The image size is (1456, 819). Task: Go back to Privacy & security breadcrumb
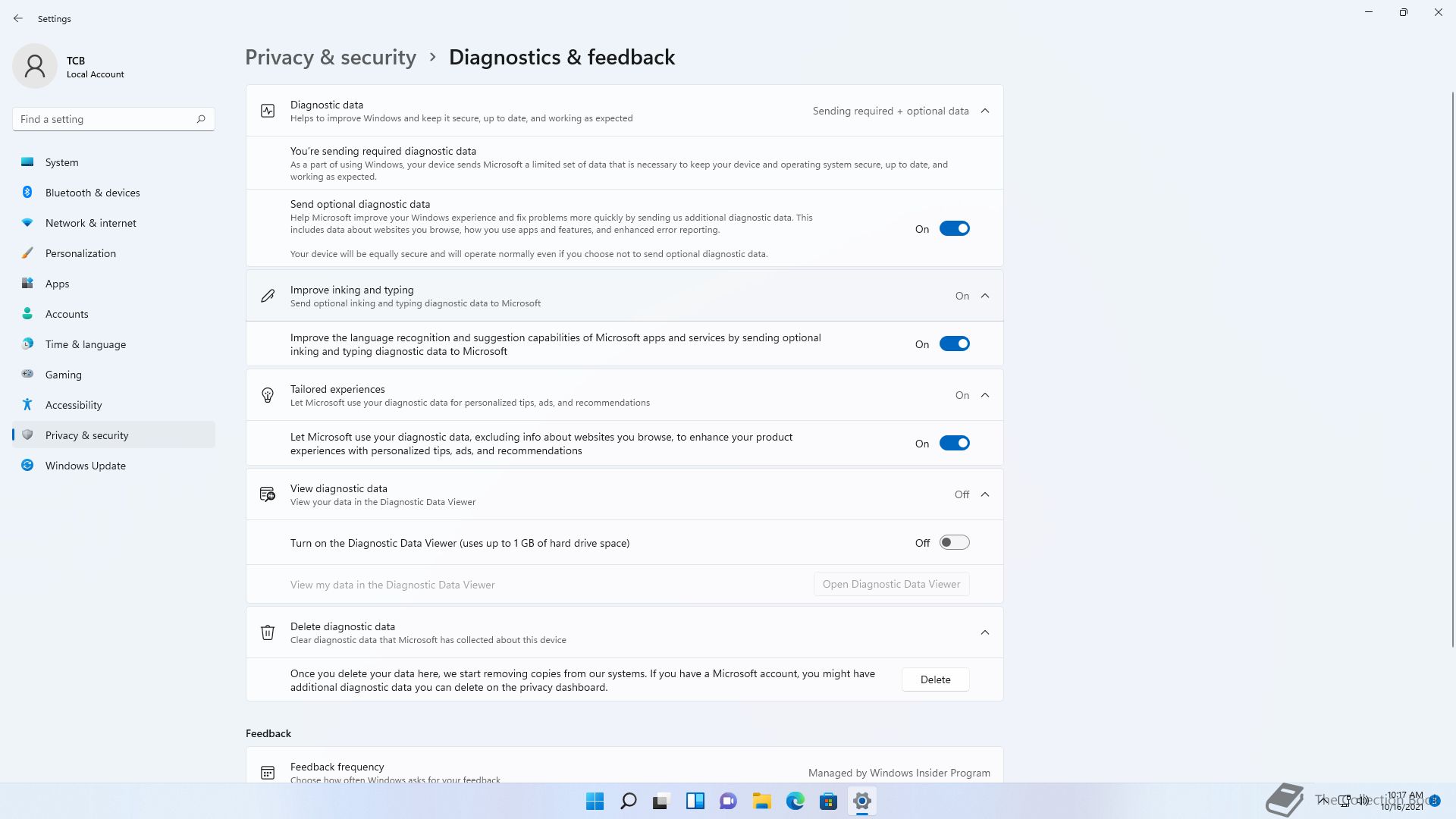[331, 57]
